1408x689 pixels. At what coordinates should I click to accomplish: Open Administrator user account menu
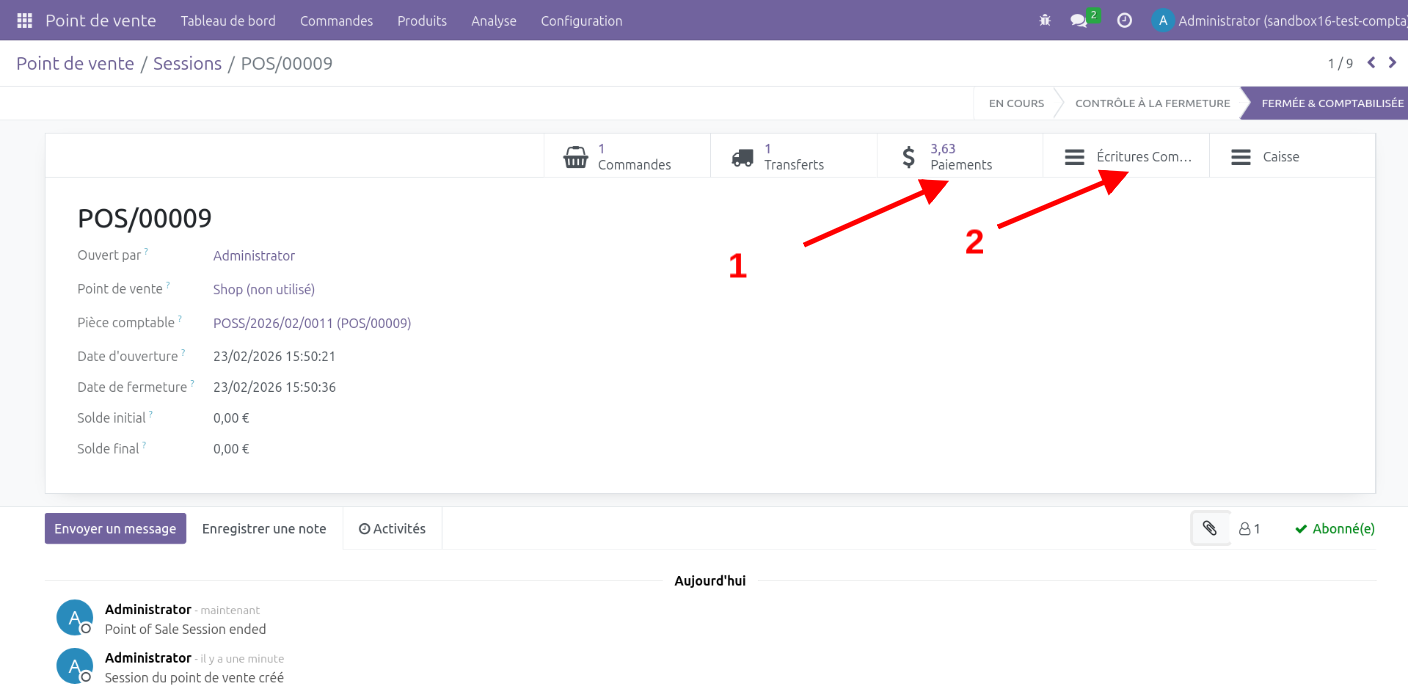pos(1279,20)
